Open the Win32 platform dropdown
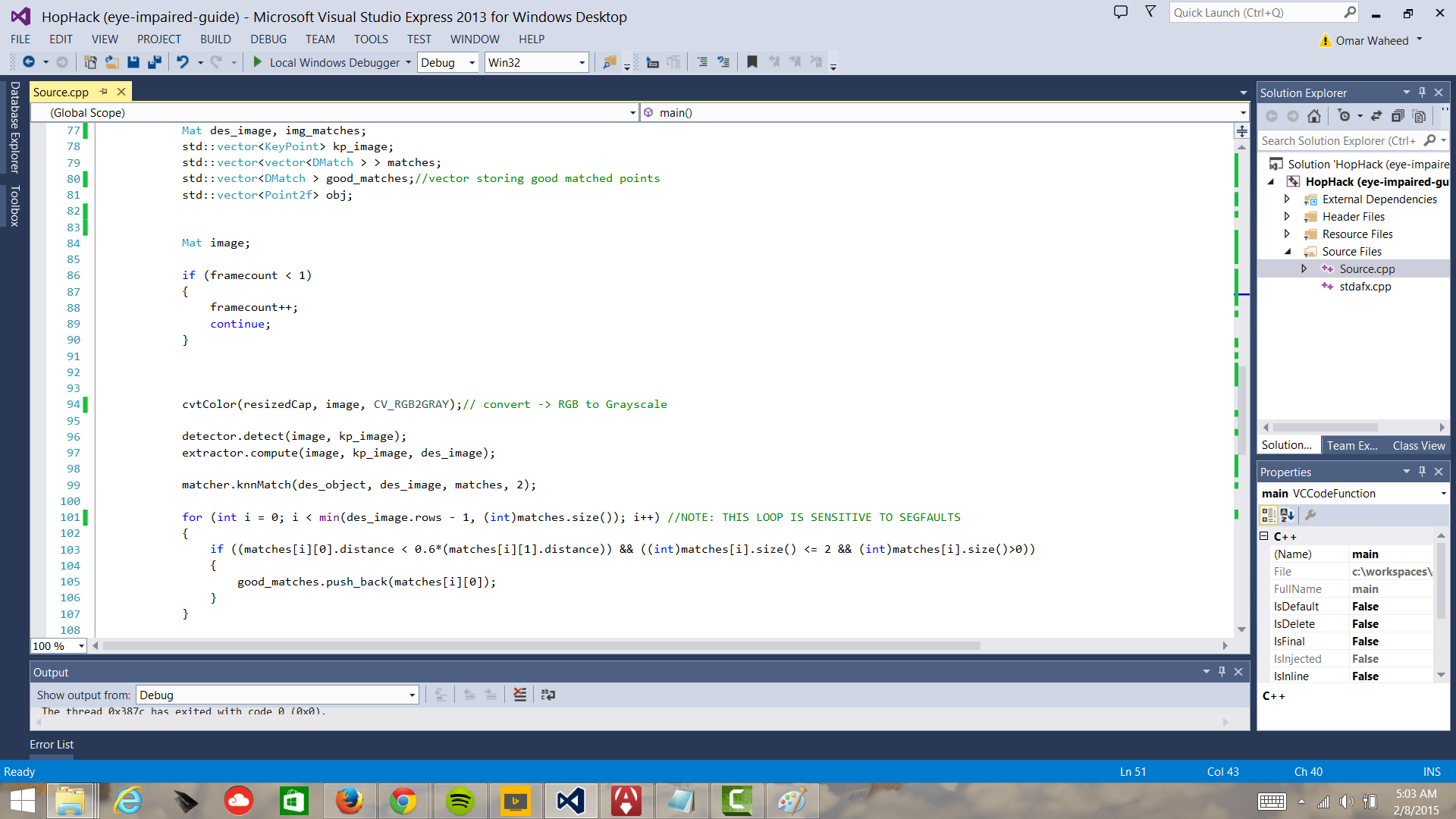Image resolution: width=1456 pixels, height=819 pixels. [x=582, y=63]
